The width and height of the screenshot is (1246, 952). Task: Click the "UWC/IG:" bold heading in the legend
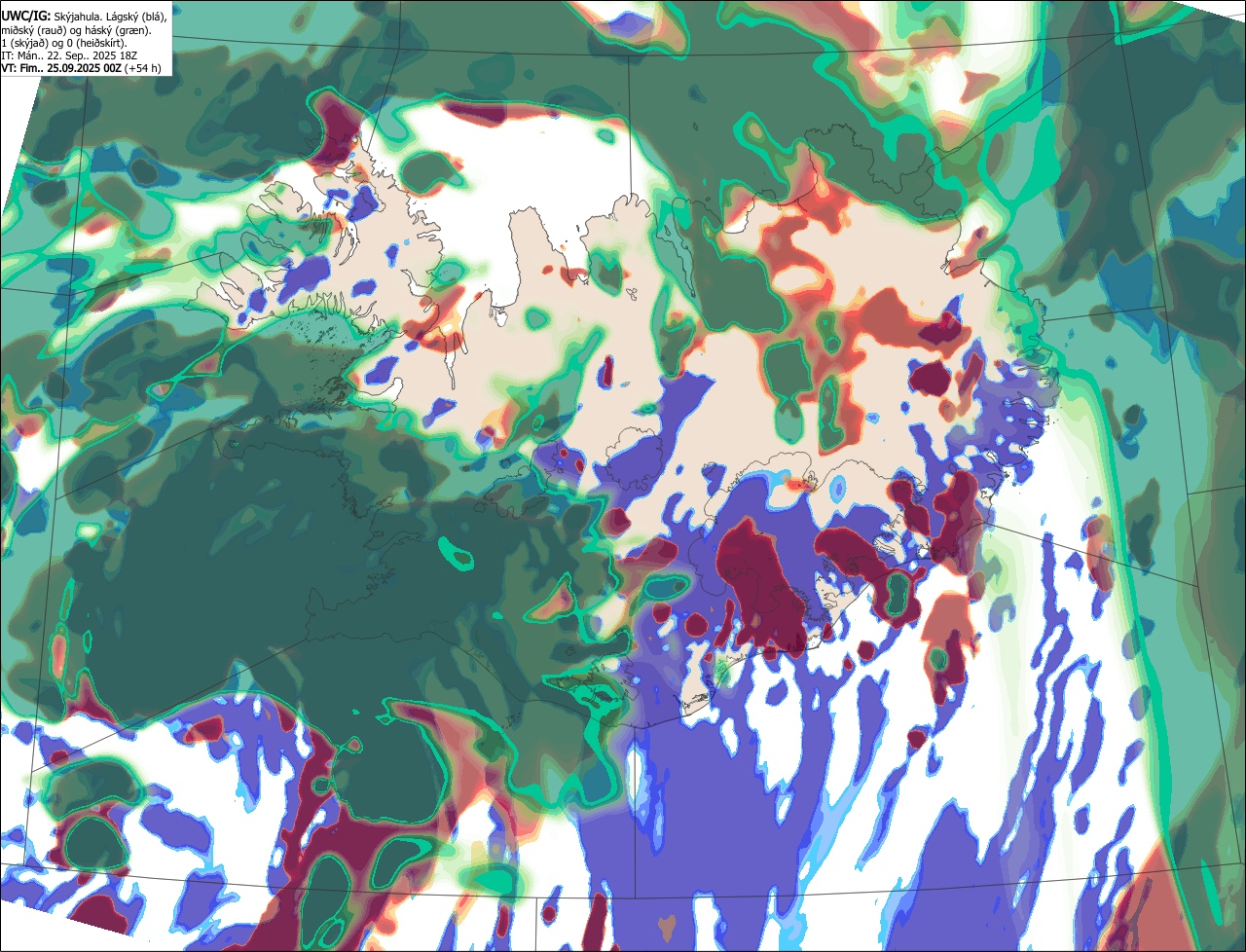(26, 17)
